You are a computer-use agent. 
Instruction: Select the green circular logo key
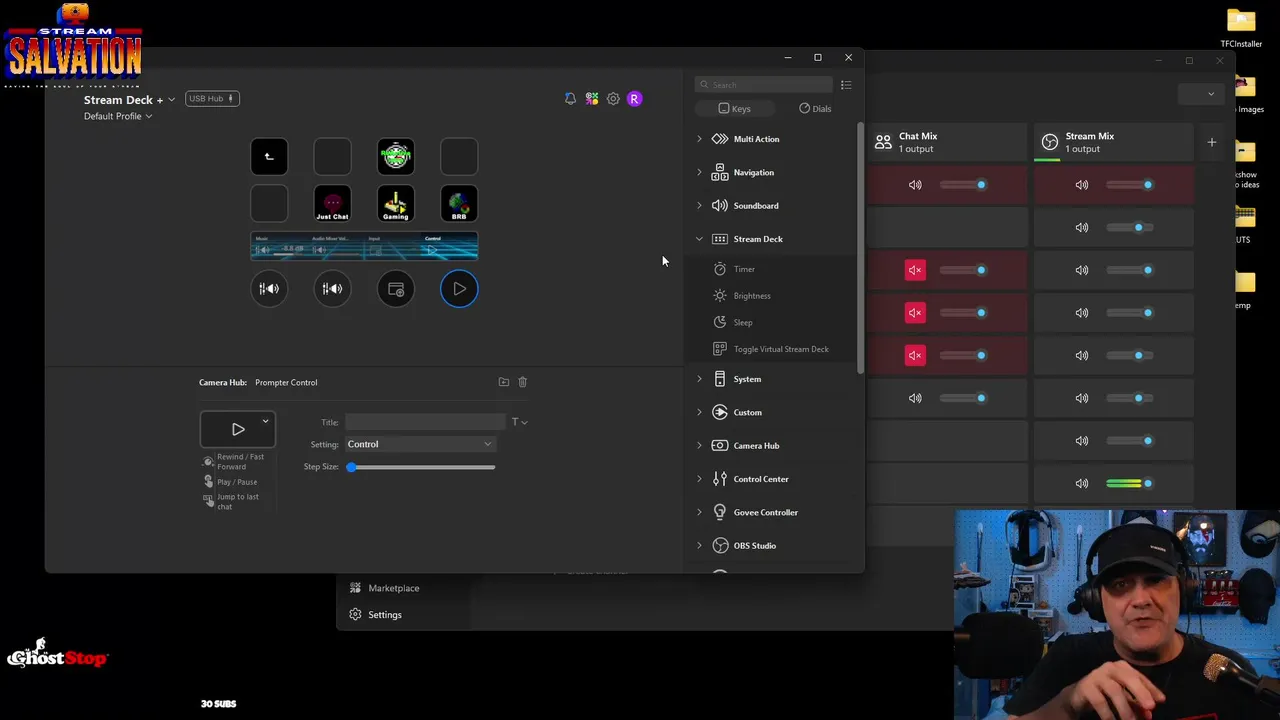(396, 156)
